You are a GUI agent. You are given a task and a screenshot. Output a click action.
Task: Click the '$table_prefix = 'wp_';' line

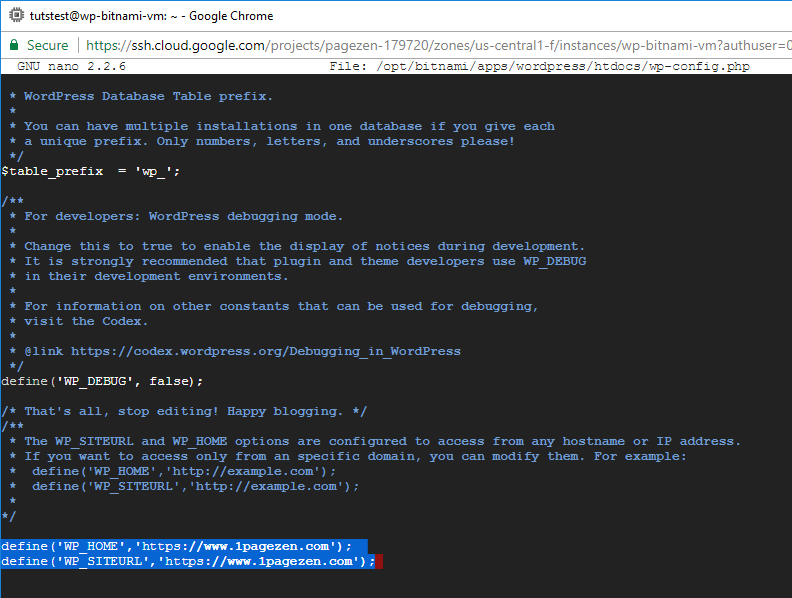point(90,171)
